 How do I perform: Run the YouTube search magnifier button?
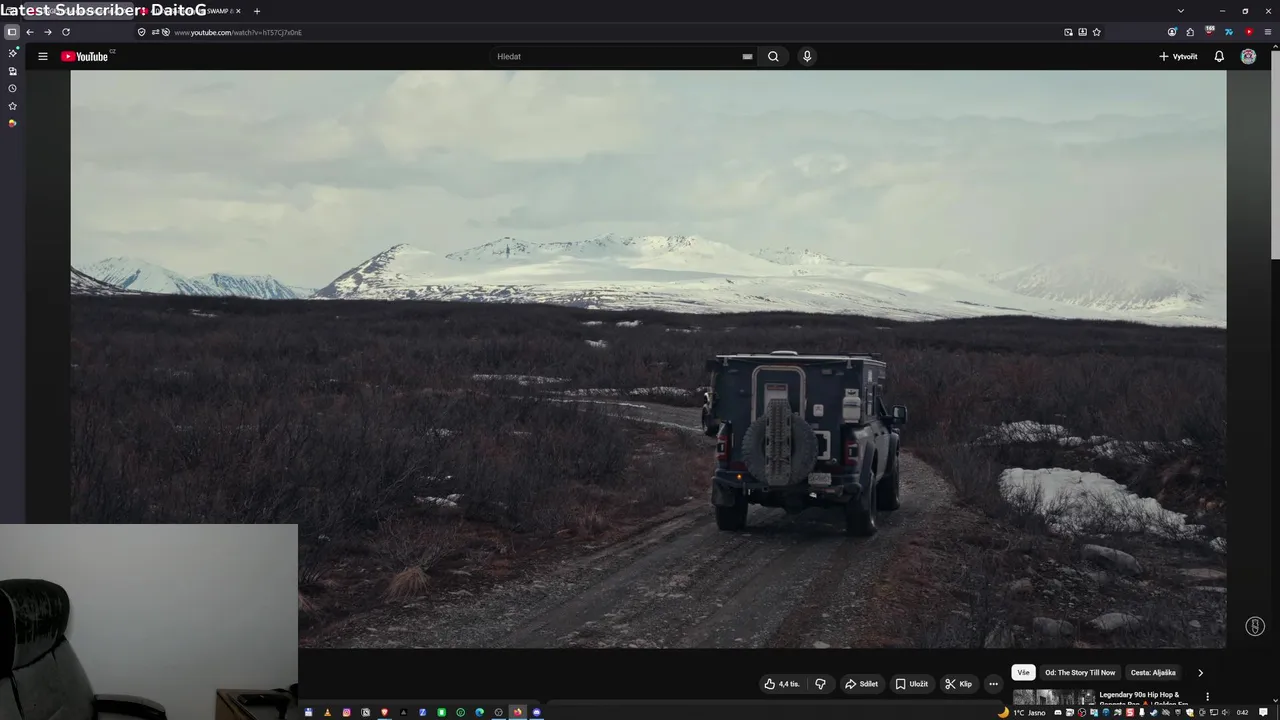773,56
